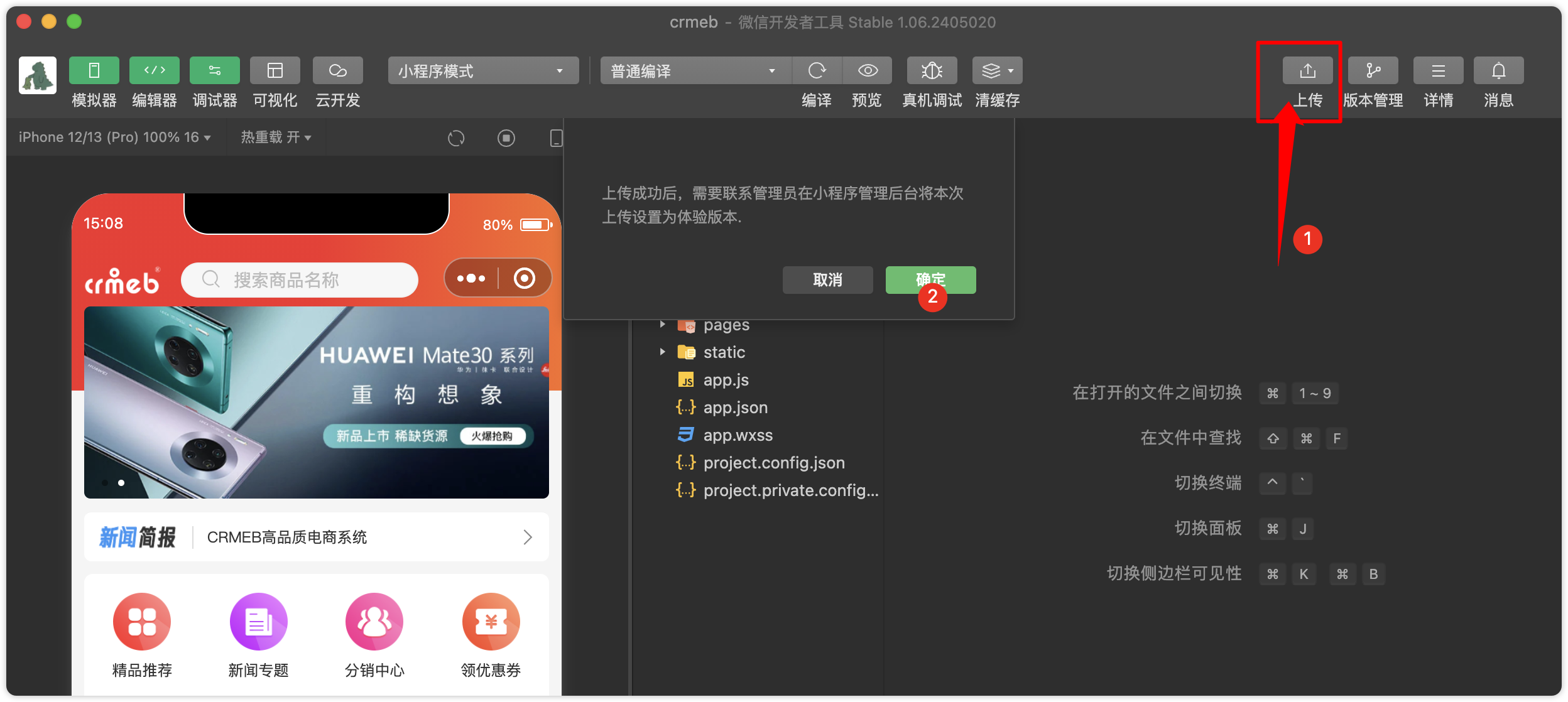Screen dimensions: 1568x702
Task: Open the 普通编译 compile mode dropdown
Action: pos(695,70)
